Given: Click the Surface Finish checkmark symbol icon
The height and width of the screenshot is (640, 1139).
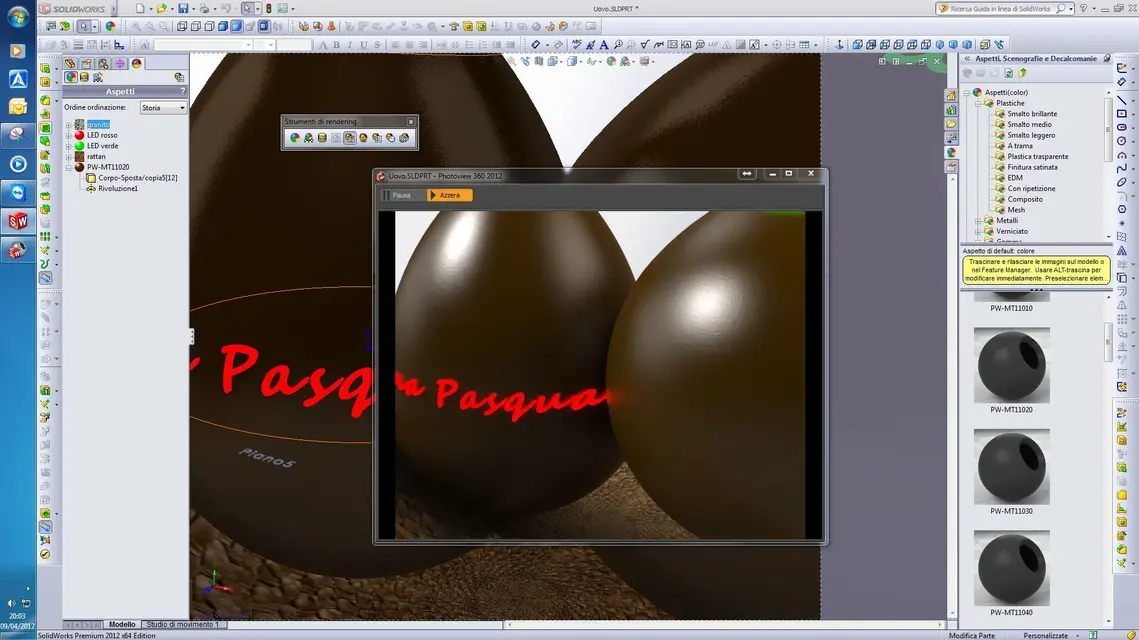Looking at the screenshot, I should (644, 45).
